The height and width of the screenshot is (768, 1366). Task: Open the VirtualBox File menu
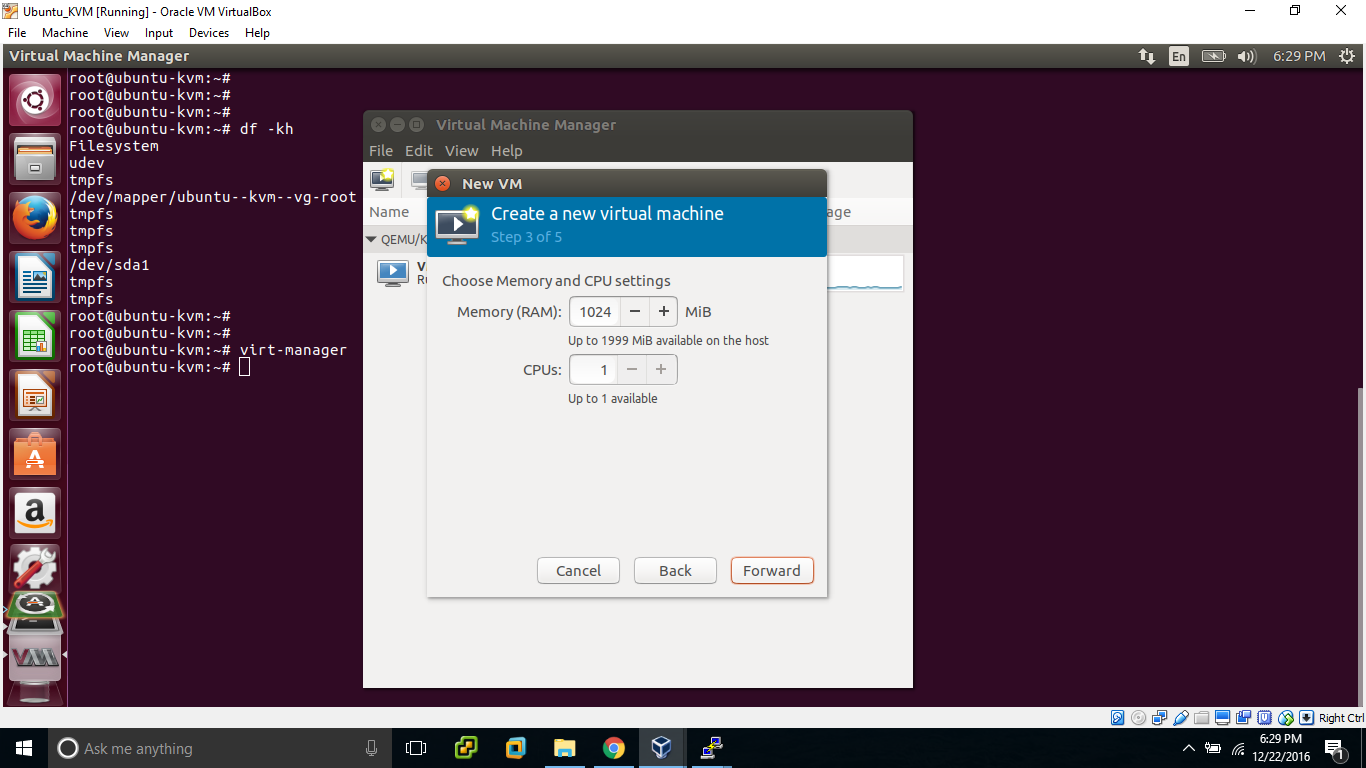tap(17, 33)
